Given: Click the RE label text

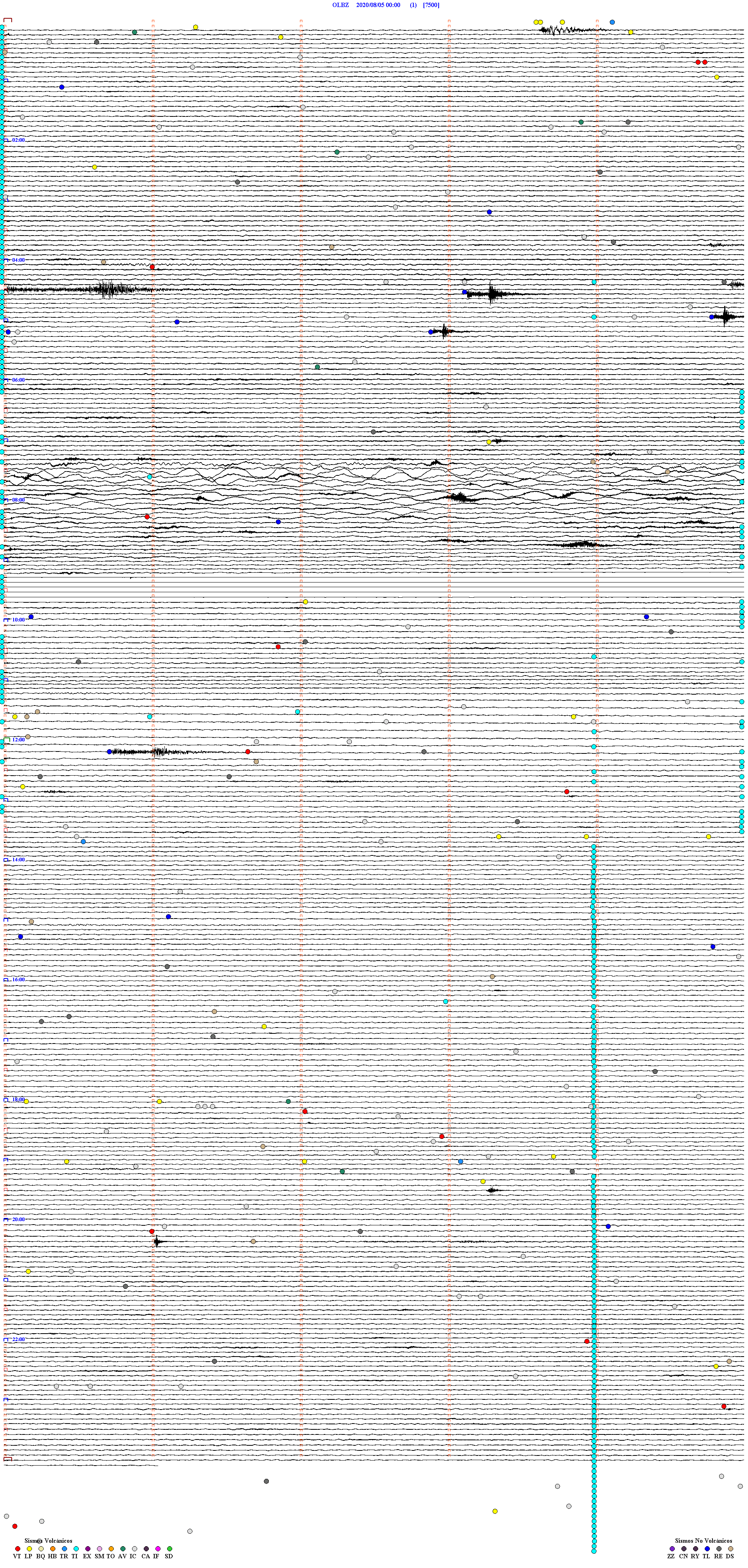Looking at the screenshot, I should pyautogui.click(x=719, y=1556).
